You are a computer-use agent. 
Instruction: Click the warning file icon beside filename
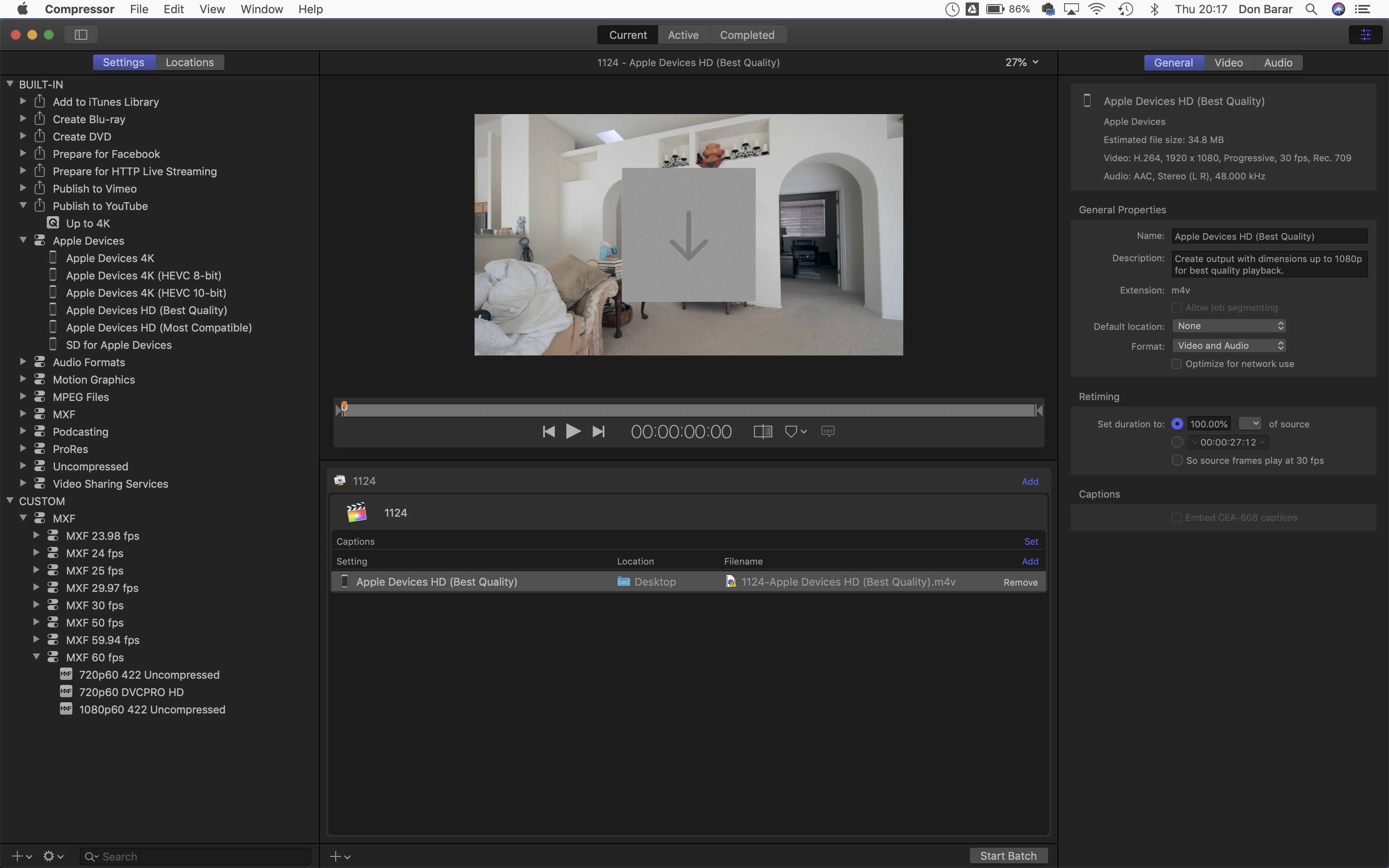click(x=730, y=582)
